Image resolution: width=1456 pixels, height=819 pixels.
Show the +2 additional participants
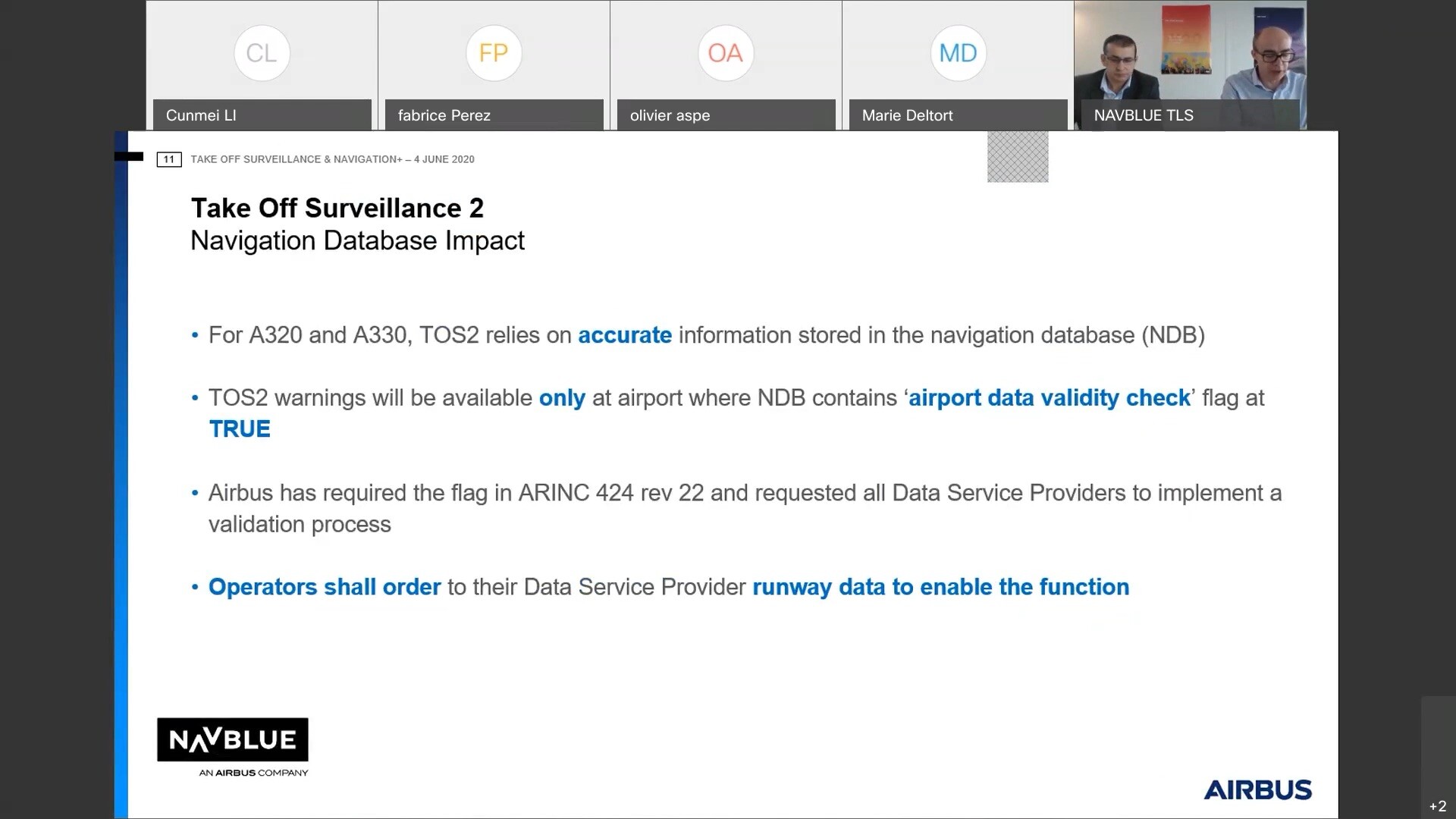(1438, 806)
